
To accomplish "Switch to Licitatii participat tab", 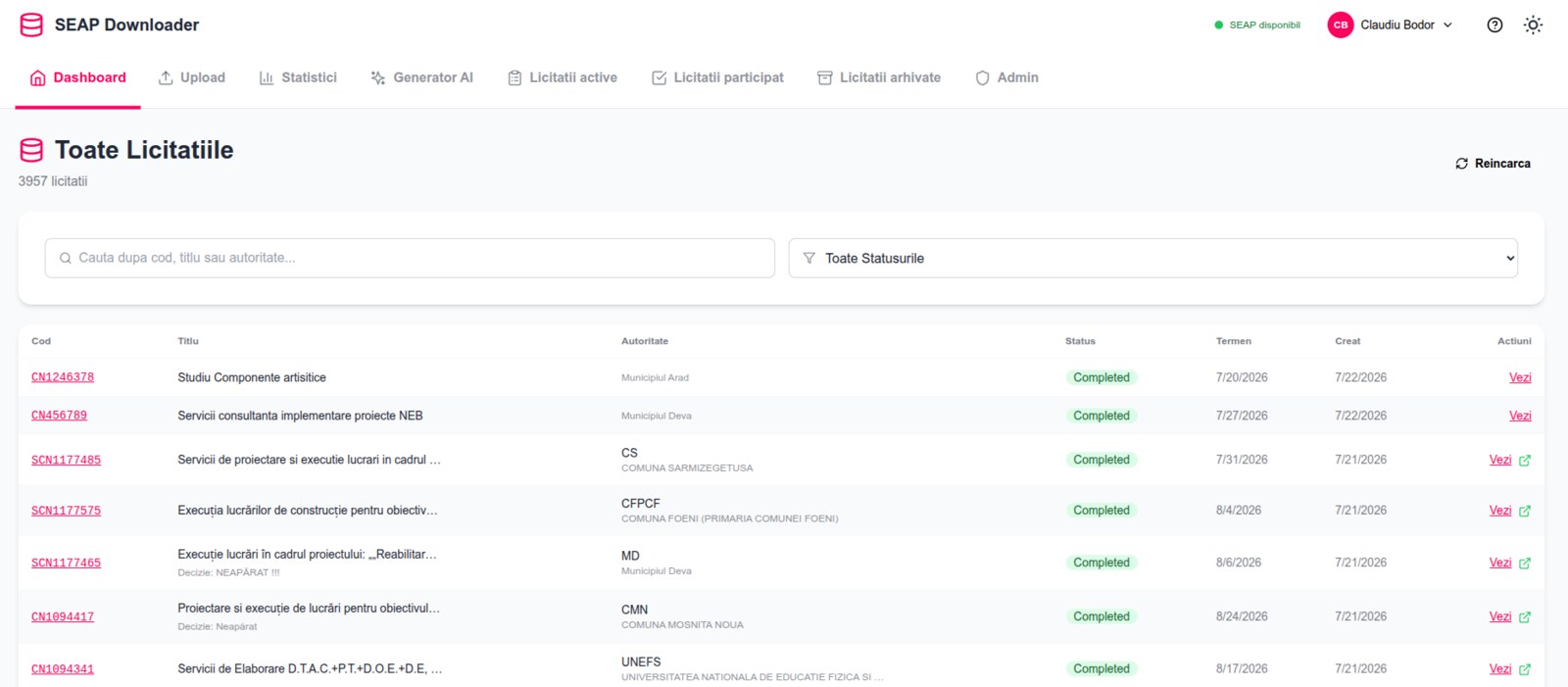I will 717,77.
